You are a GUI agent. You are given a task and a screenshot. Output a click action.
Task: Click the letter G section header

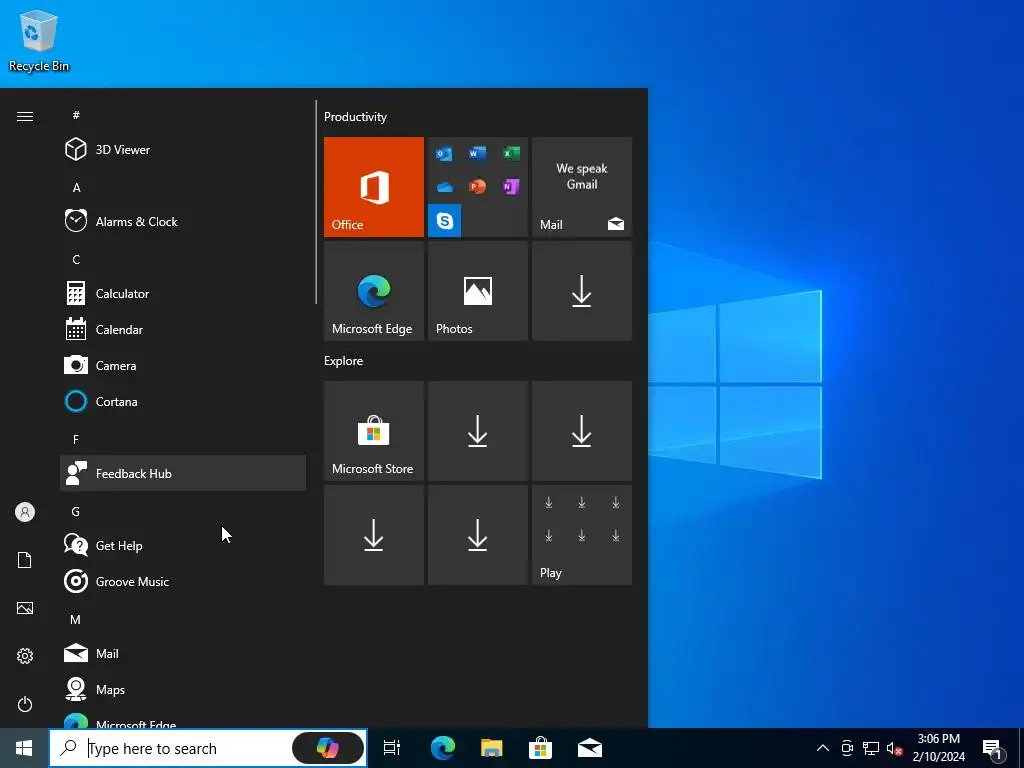[x=76, y=511]
